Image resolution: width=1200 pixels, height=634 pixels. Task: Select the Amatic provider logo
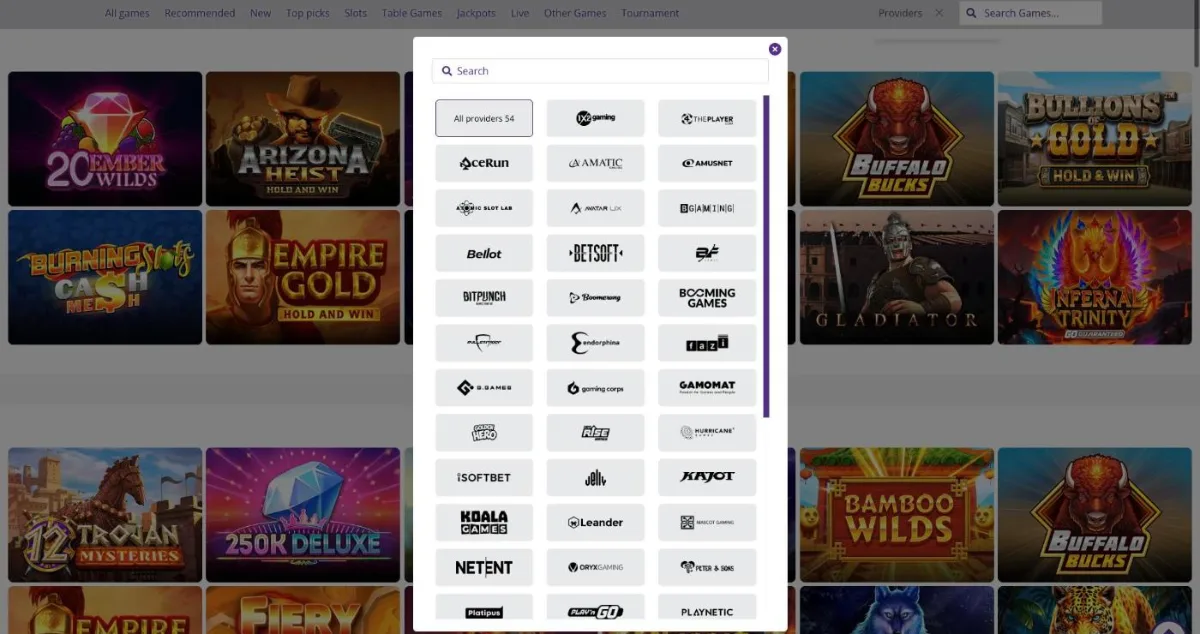tap(596, 163)
